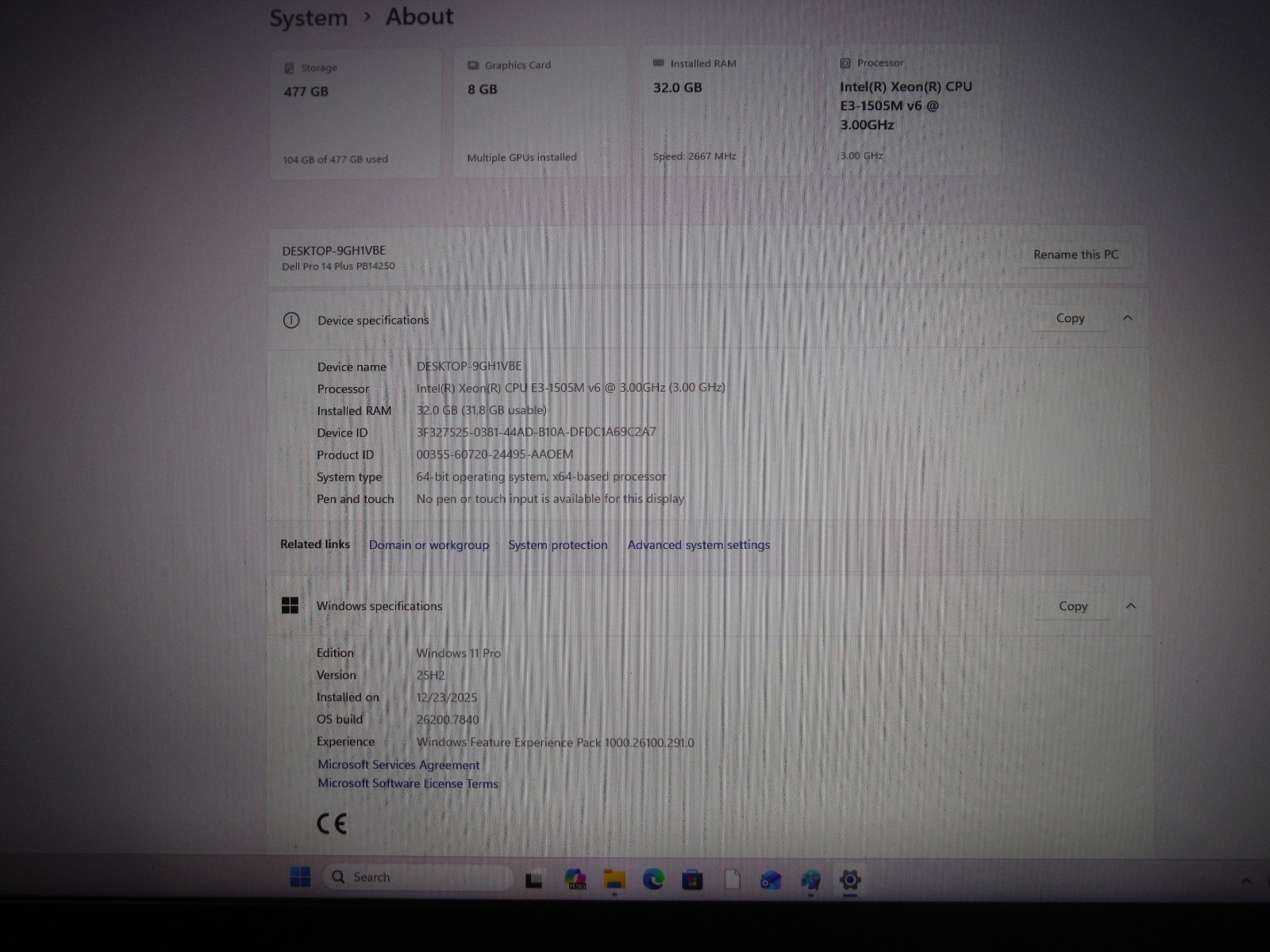Open the Windows Start menu

(x=300, y=877)
